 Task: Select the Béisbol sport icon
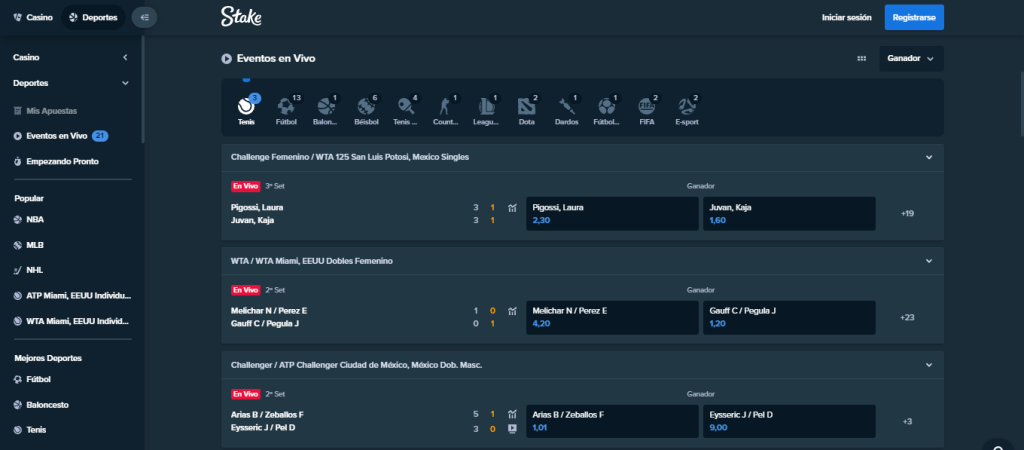click(366, 110)
